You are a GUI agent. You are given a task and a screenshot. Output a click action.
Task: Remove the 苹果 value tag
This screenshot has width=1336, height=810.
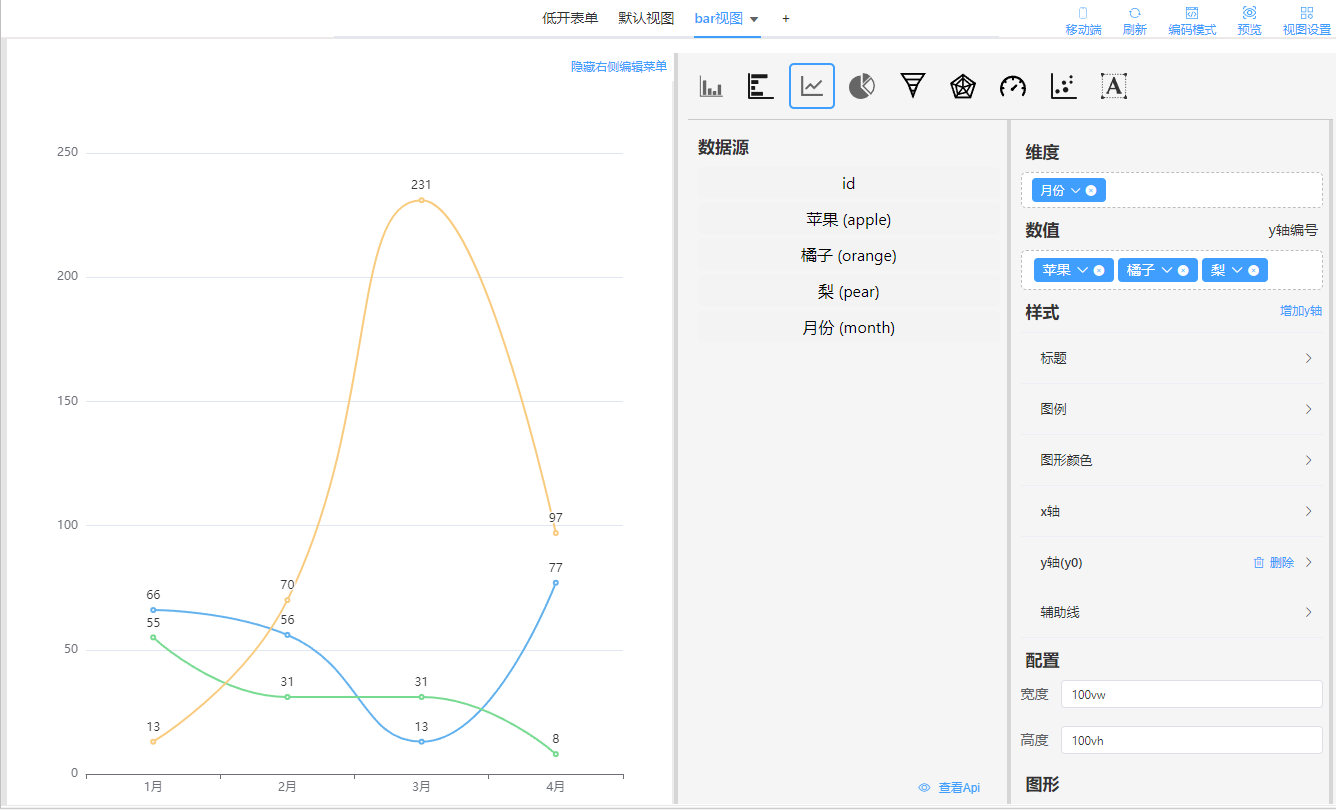[x=1099, y=270]
